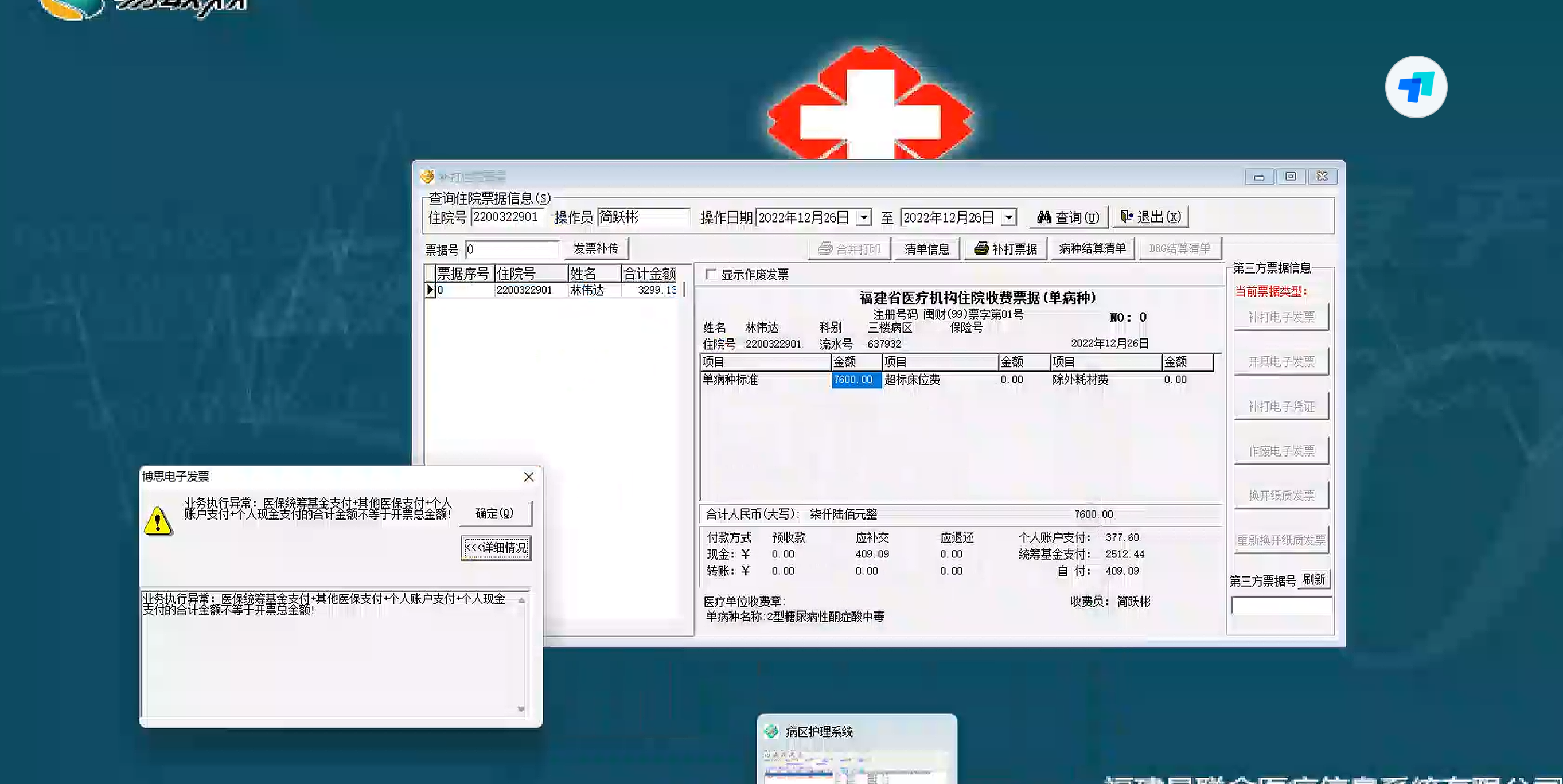
Task: Click the 退出 exit door icon button
Action: point(1150,217)
